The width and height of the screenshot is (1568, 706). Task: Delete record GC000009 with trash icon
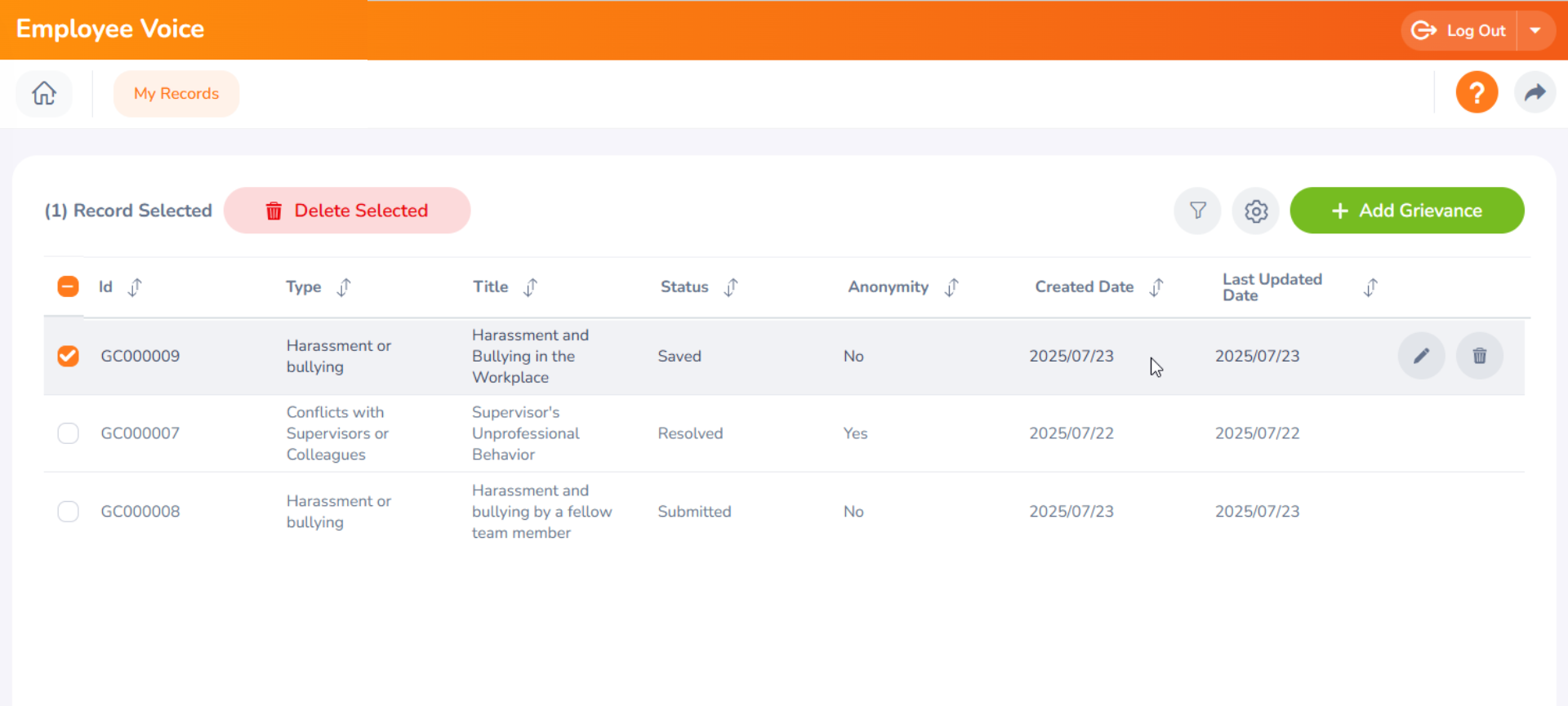(1479, 356)
